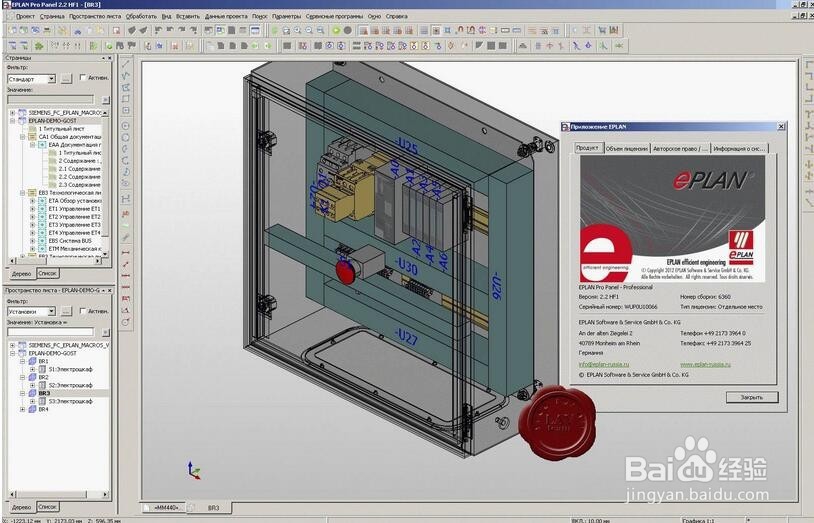Toggle Актив. checkbox in Пространство листа panel
The image size is (814, 523).
click(83, 311)
